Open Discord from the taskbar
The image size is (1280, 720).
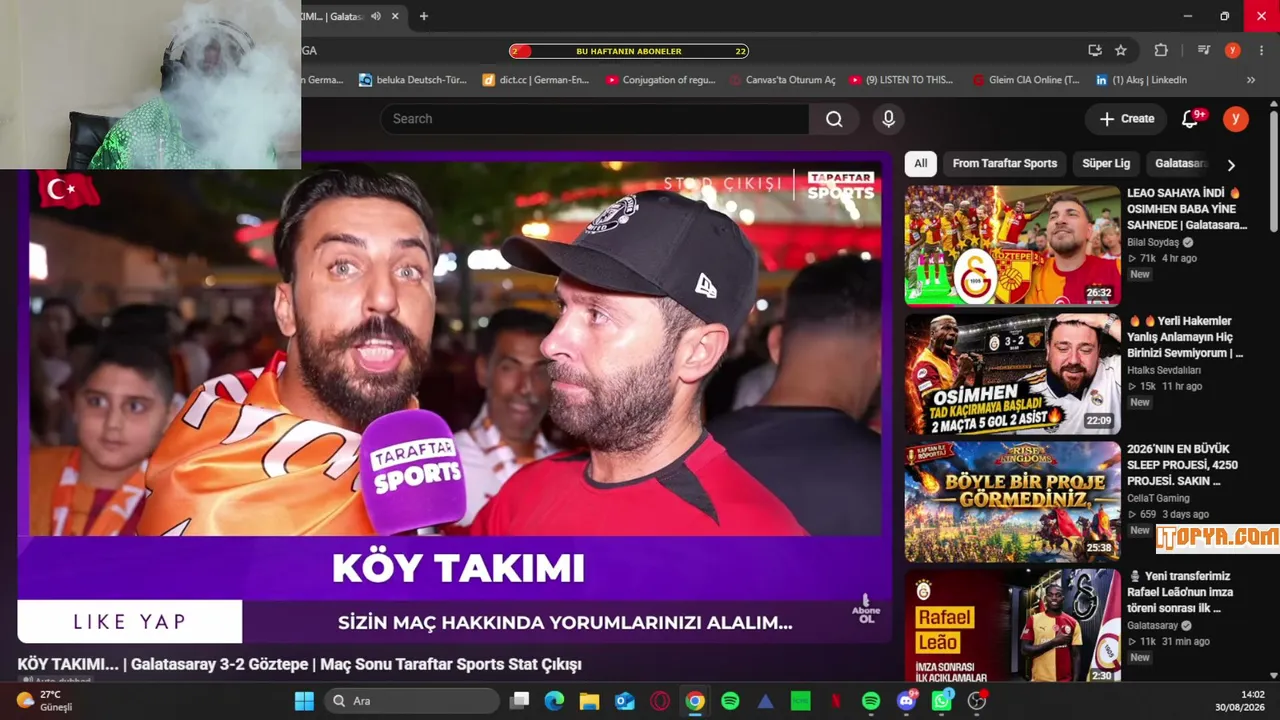point(907,701)
